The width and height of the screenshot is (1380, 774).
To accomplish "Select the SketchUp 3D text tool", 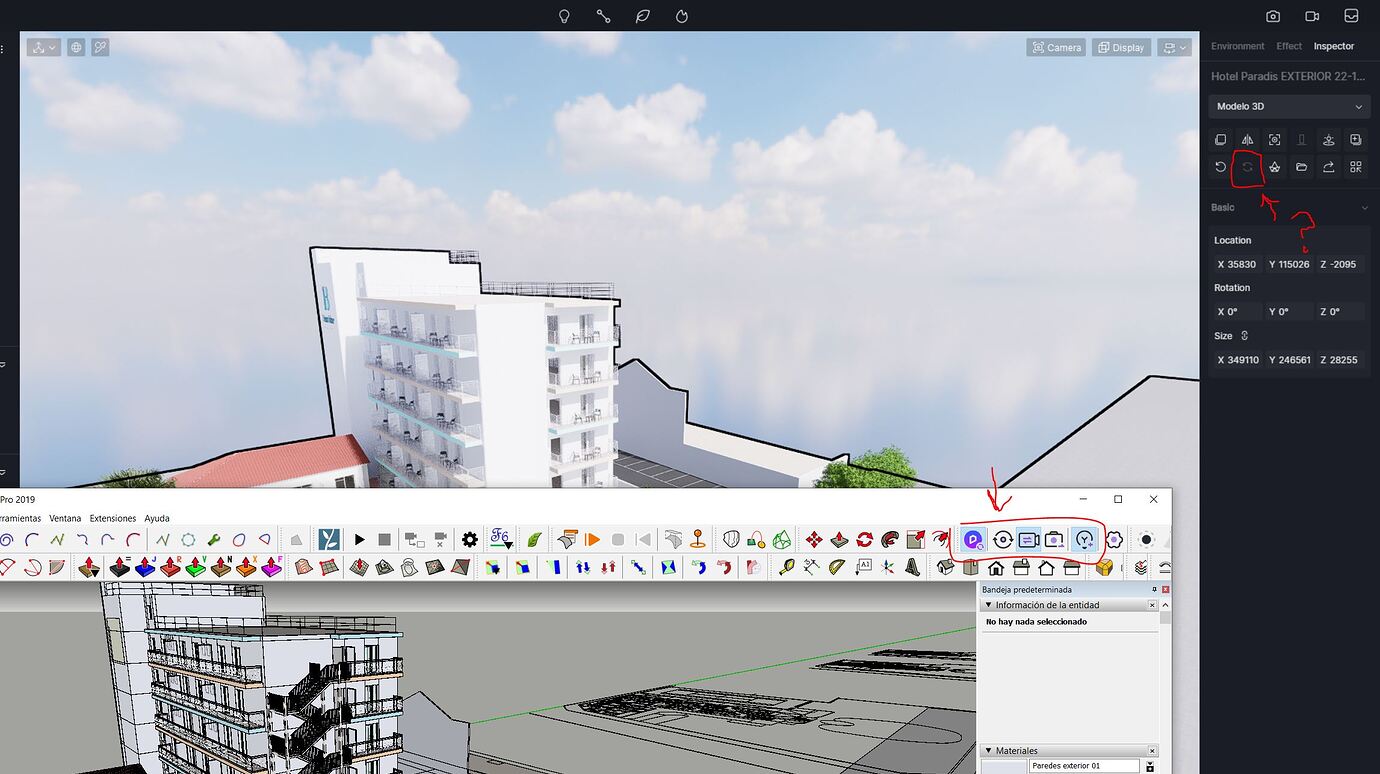I will pos(913,567).
